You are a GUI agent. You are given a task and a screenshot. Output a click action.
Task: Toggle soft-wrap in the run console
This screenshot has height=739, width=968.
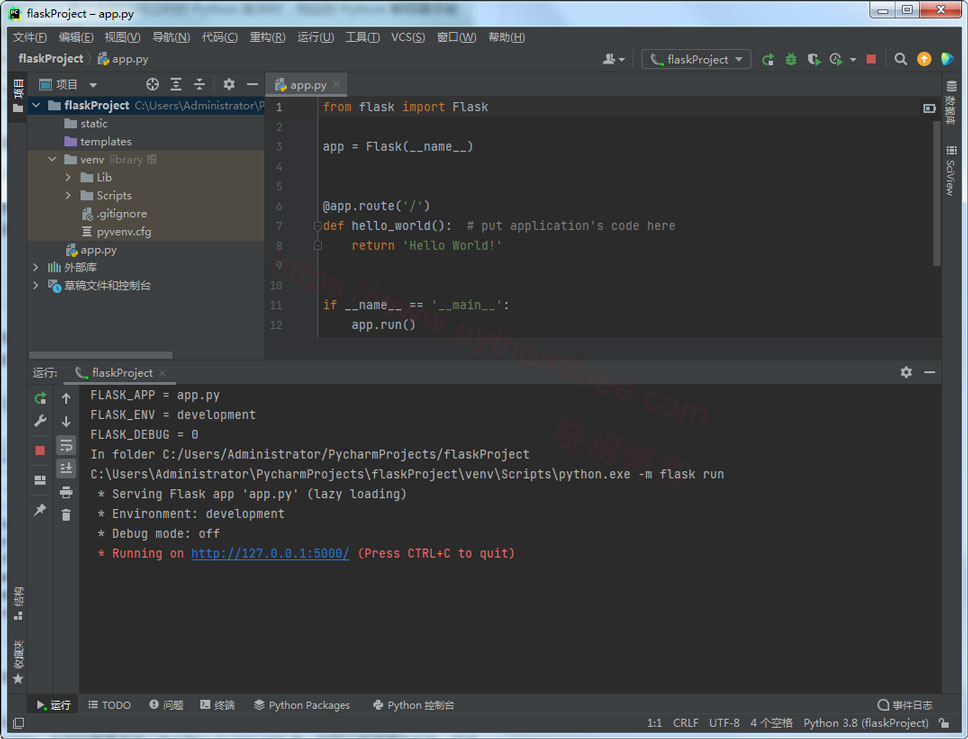coord(65,445)
